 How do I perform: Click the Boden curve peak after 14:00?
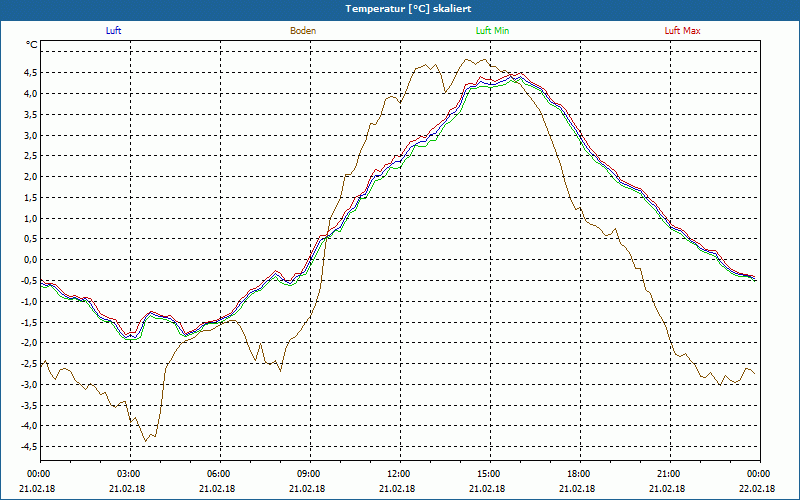point(466,60)
